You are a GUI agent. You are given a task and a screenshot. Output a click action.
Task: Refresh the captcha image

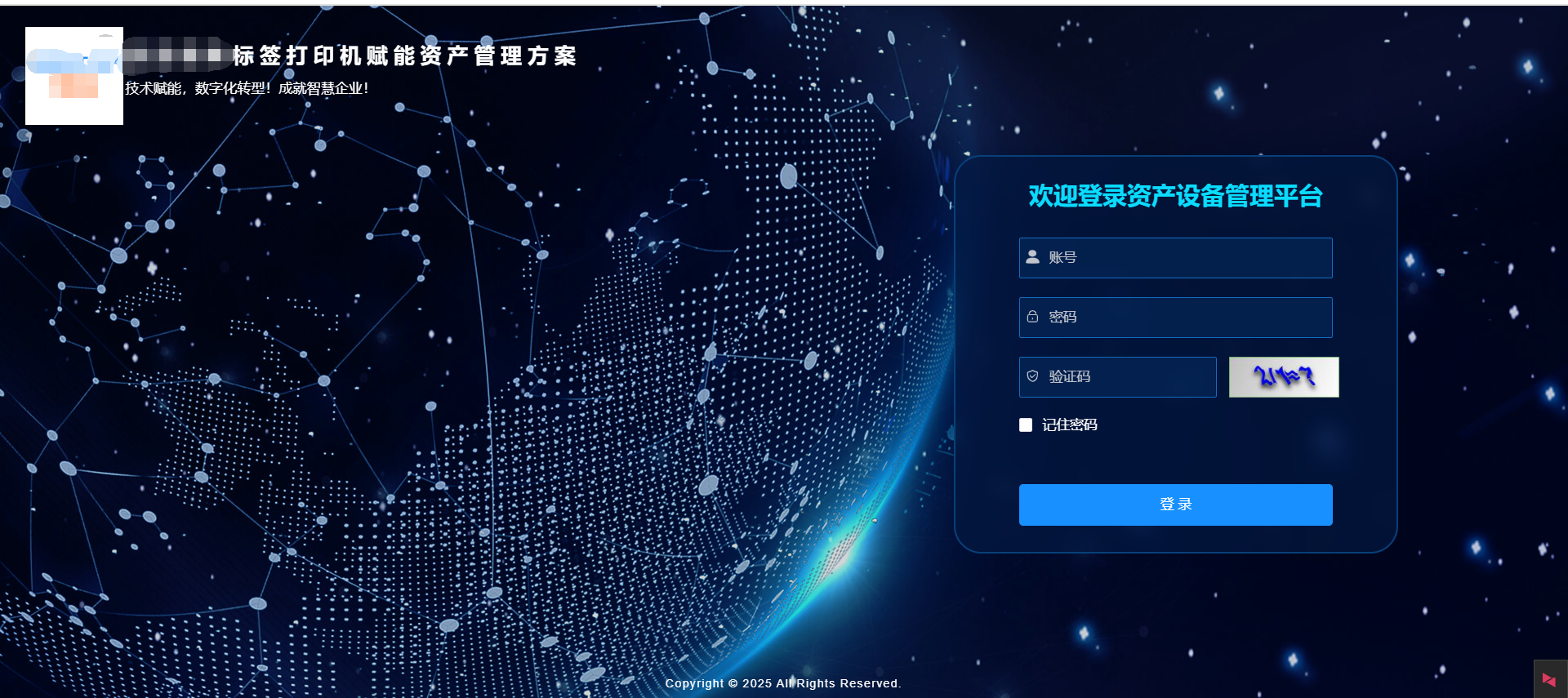click(1284, 377)
